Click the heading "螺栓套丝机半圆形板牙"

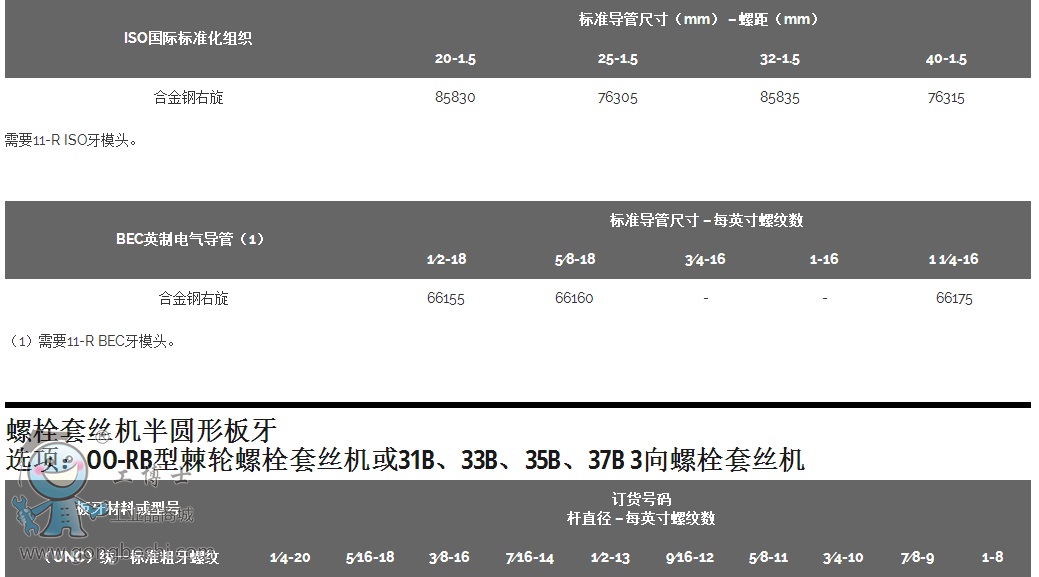click(x=141, y=431)
